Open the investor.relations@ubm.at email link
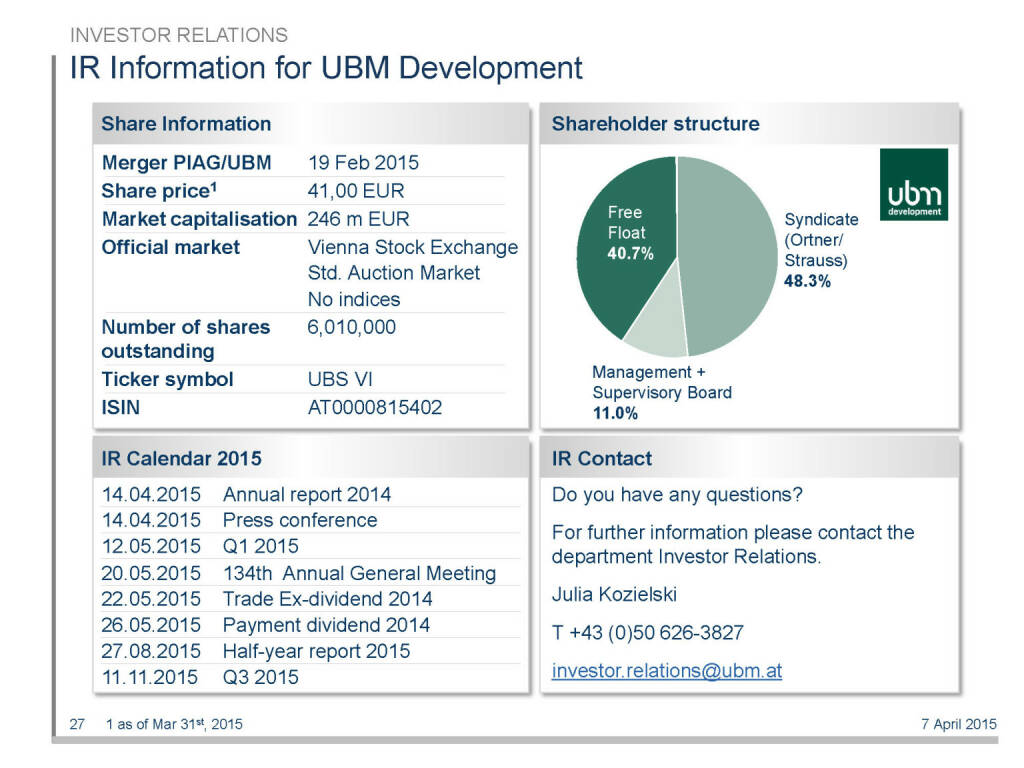Viewport: 1024px width, 768px height. pyautogui.click(x=666, y=671)
